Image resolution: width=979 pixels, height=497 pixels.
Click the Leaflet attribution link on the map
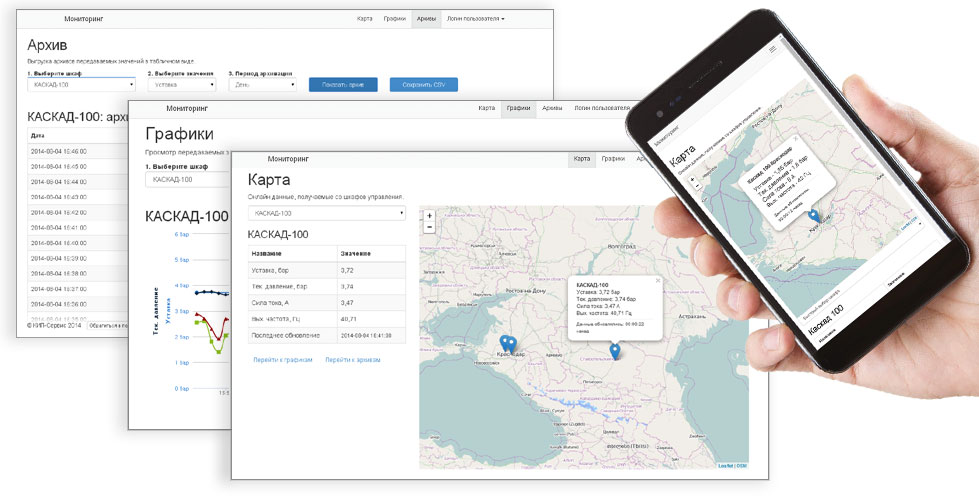click(x=725, y=466)
